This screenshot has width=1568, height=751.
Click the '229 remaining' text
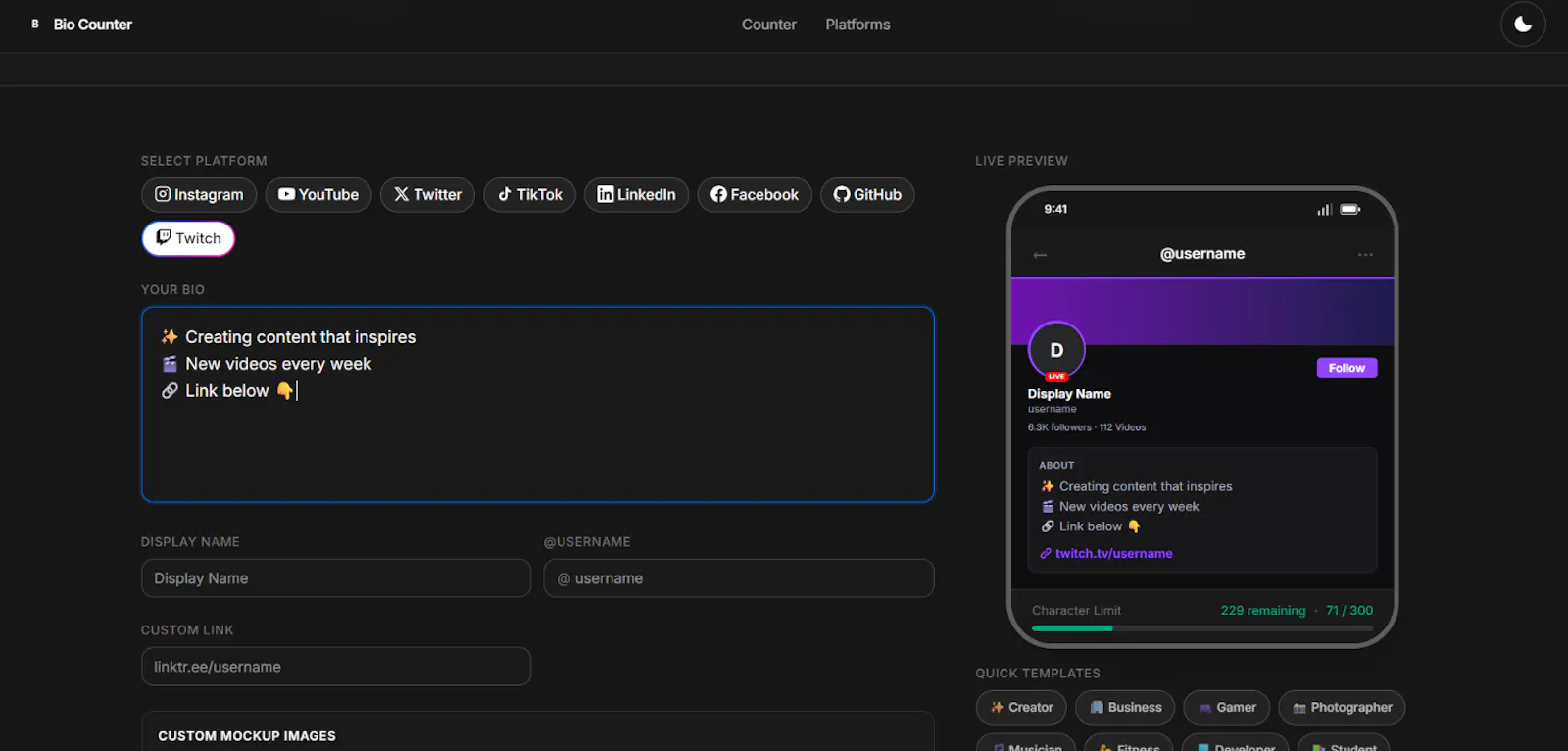coord(1263,610)
